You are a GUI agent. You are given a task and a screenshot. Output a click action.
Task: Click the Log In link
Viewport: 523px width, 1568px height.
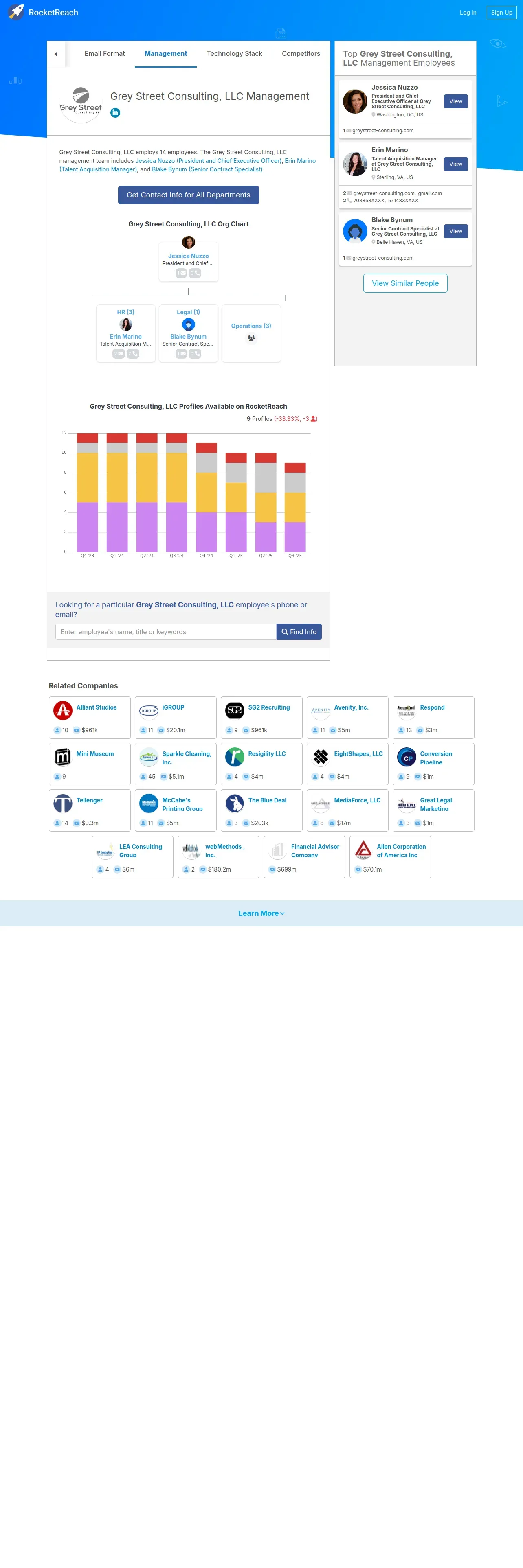(x=468, y=12)
